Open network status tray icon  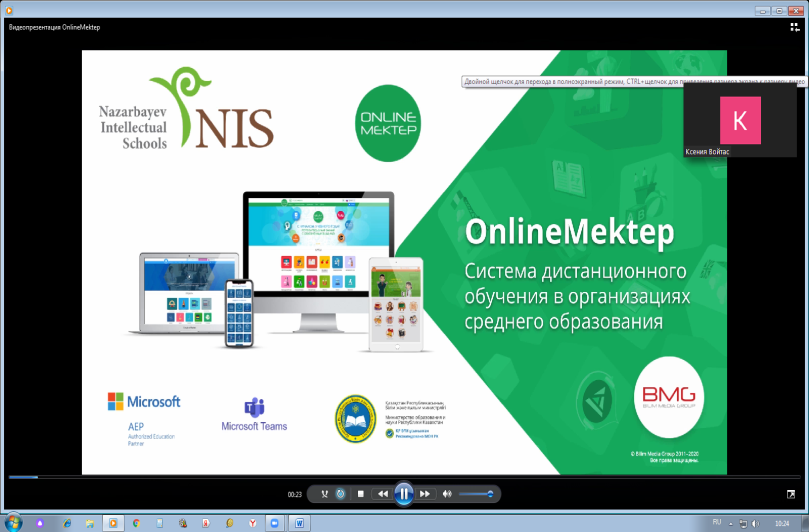pos(743,523)
